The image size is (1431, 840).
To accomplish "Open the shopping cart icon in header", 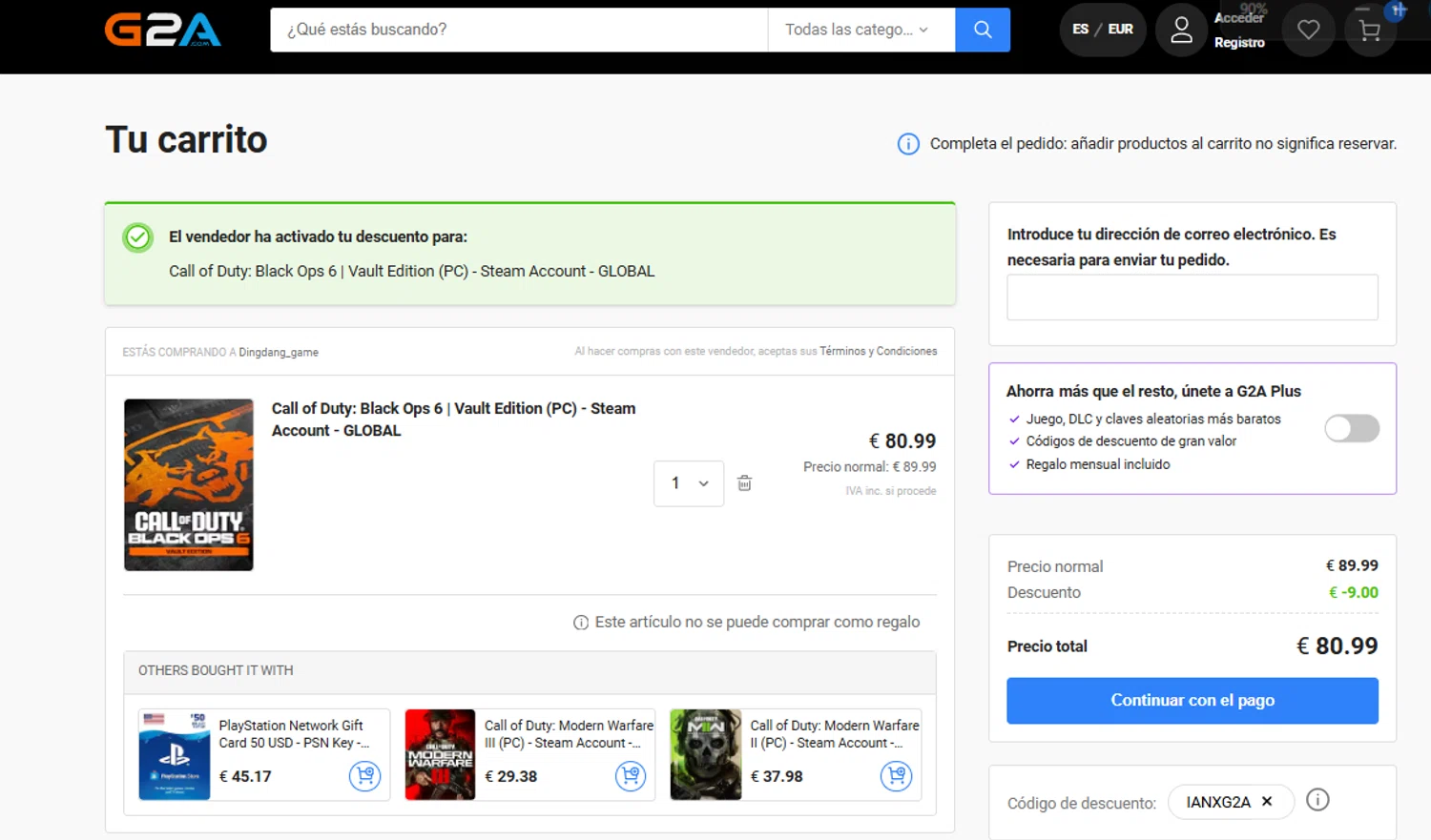I will tap(1370, 31).
